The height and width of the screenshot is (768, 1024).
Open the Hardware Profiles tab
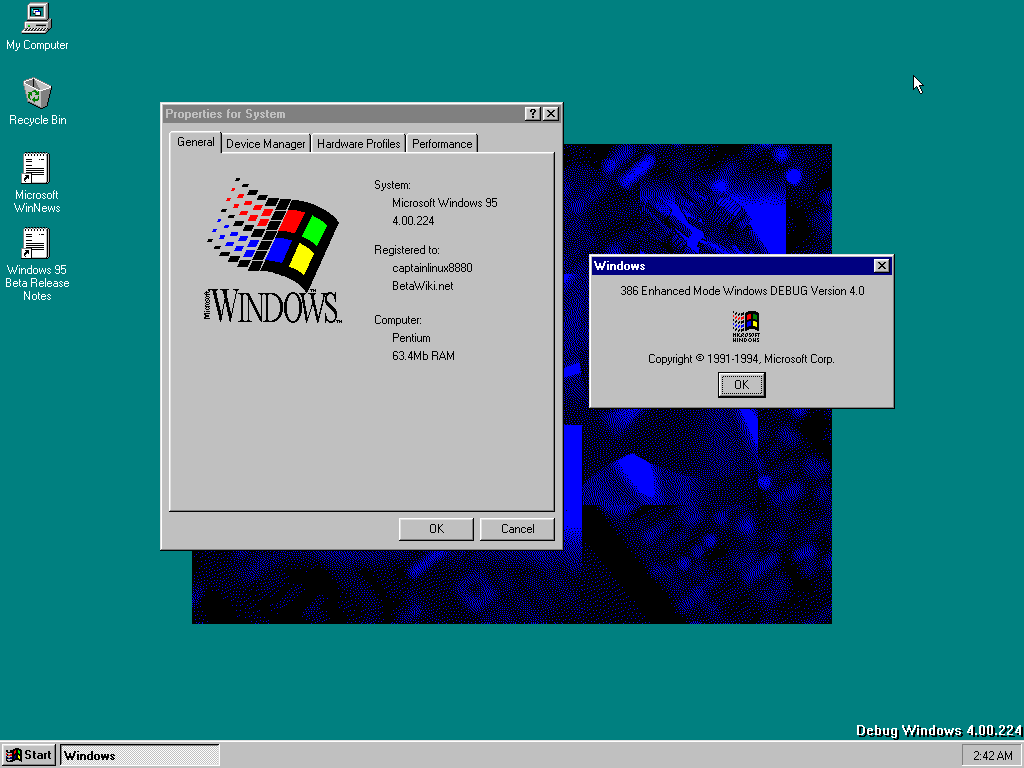coord(359,144)
